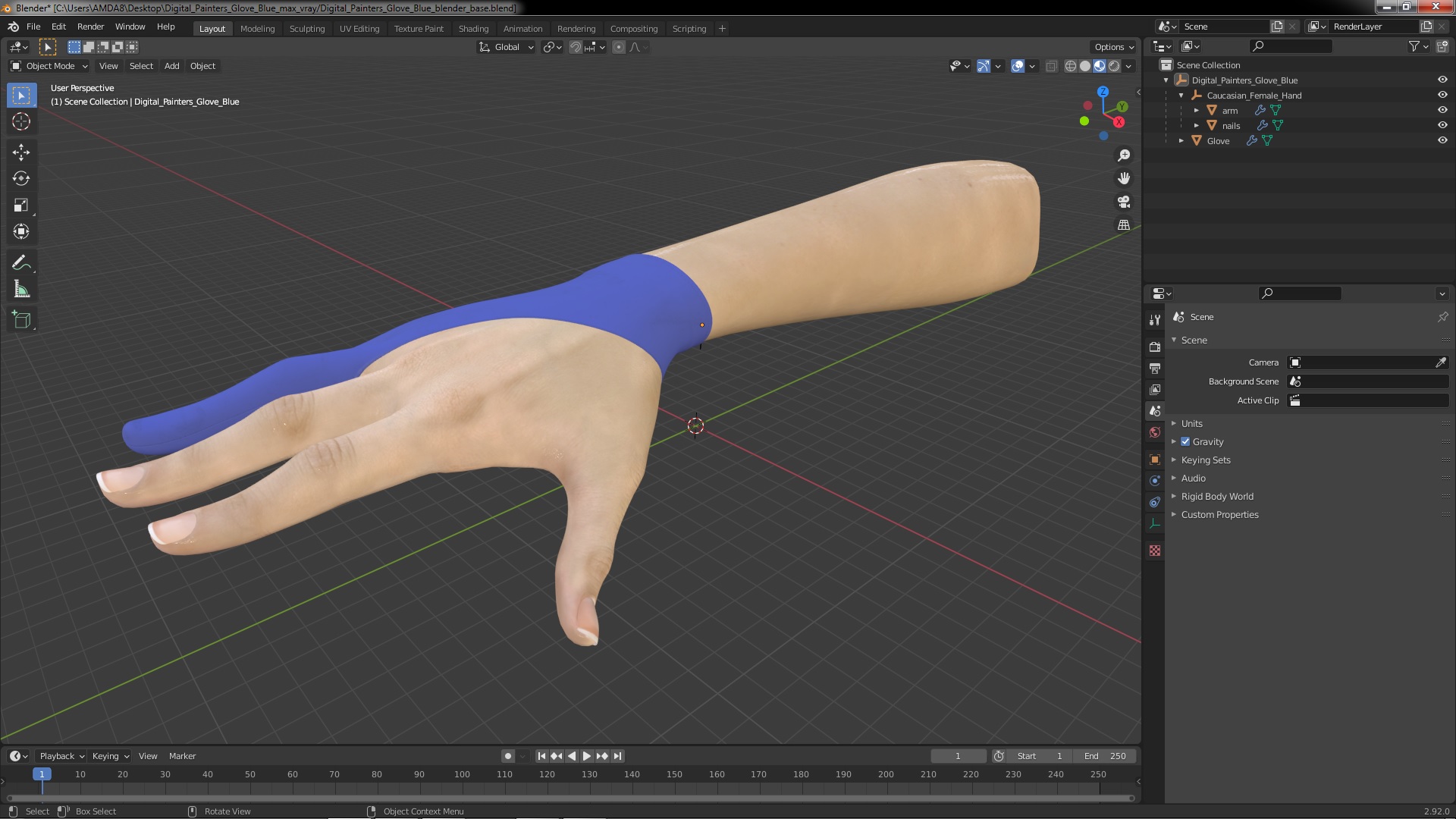
Task: Open the Physics properties tab
Action: [x=1154, y=481]
